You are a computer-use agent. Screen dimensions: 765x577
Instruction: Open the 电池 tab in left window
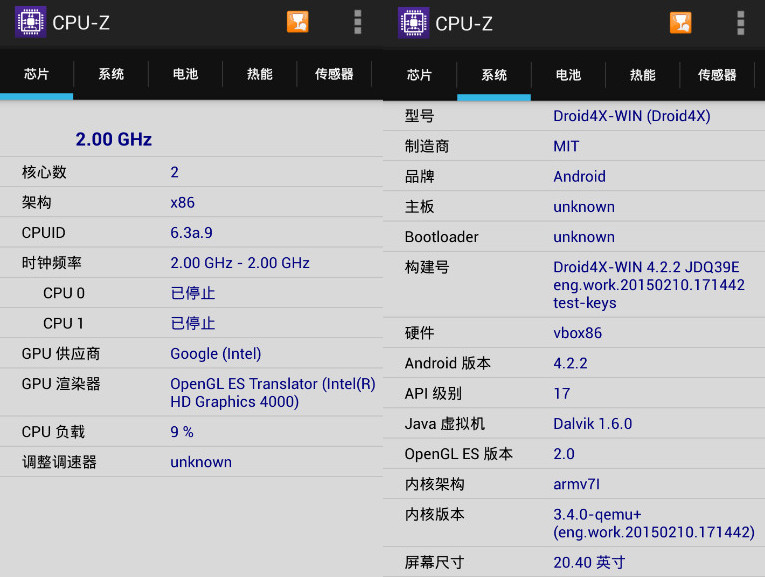185,74
